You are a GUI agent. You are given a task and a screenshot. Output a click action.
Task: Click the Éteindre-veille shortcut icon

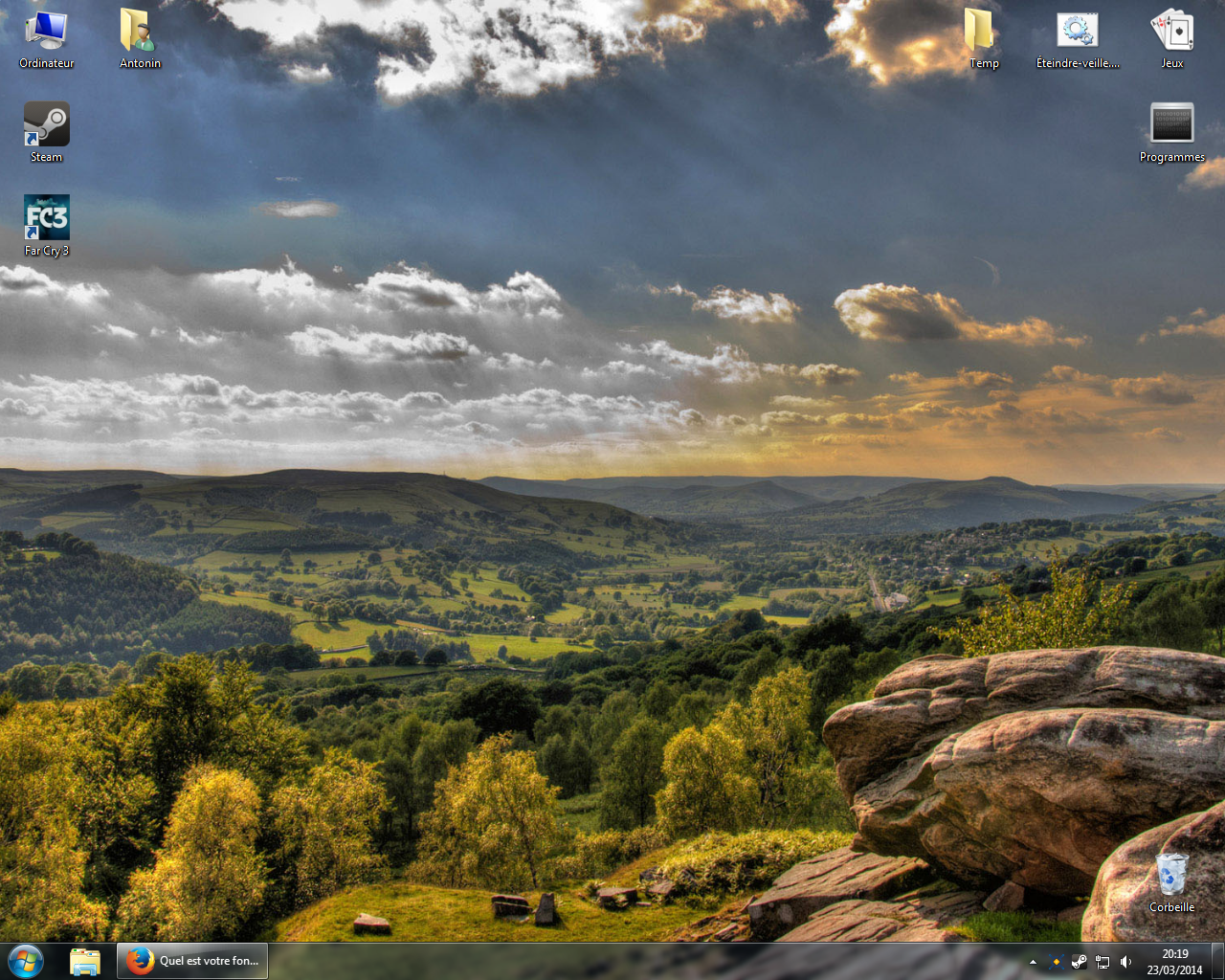[1077, 32]
